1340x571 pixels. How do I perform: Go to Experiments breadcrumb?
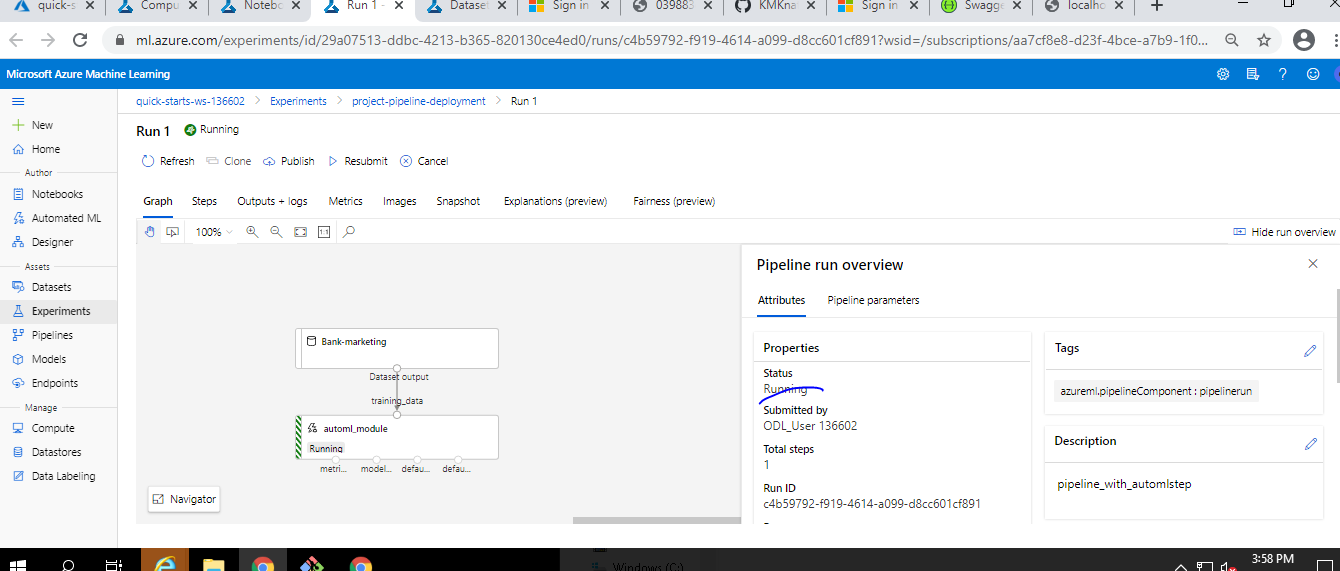point(298,101)
